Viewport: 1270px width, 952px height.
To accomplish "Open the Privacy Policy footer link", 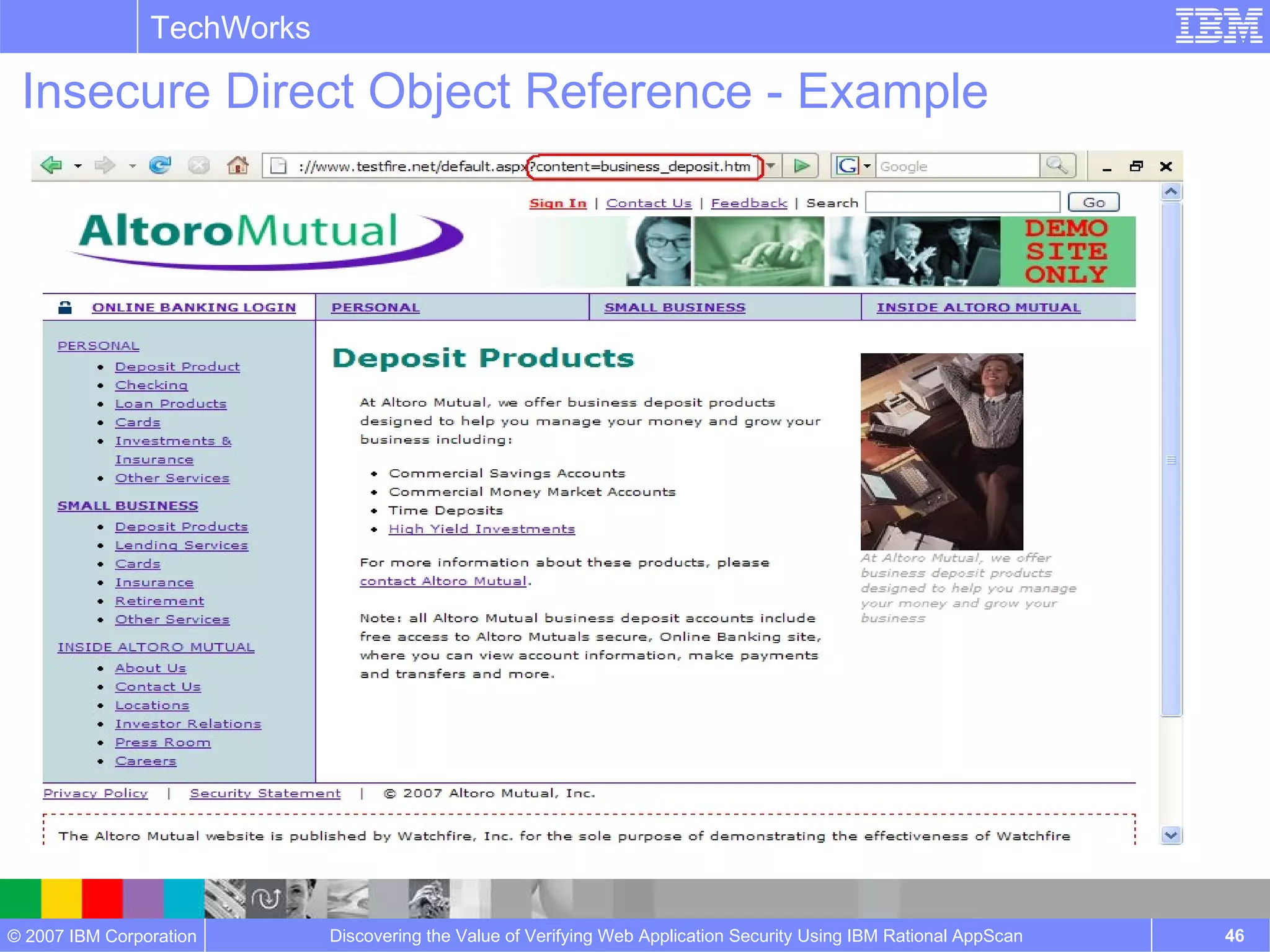I will 95,793.
